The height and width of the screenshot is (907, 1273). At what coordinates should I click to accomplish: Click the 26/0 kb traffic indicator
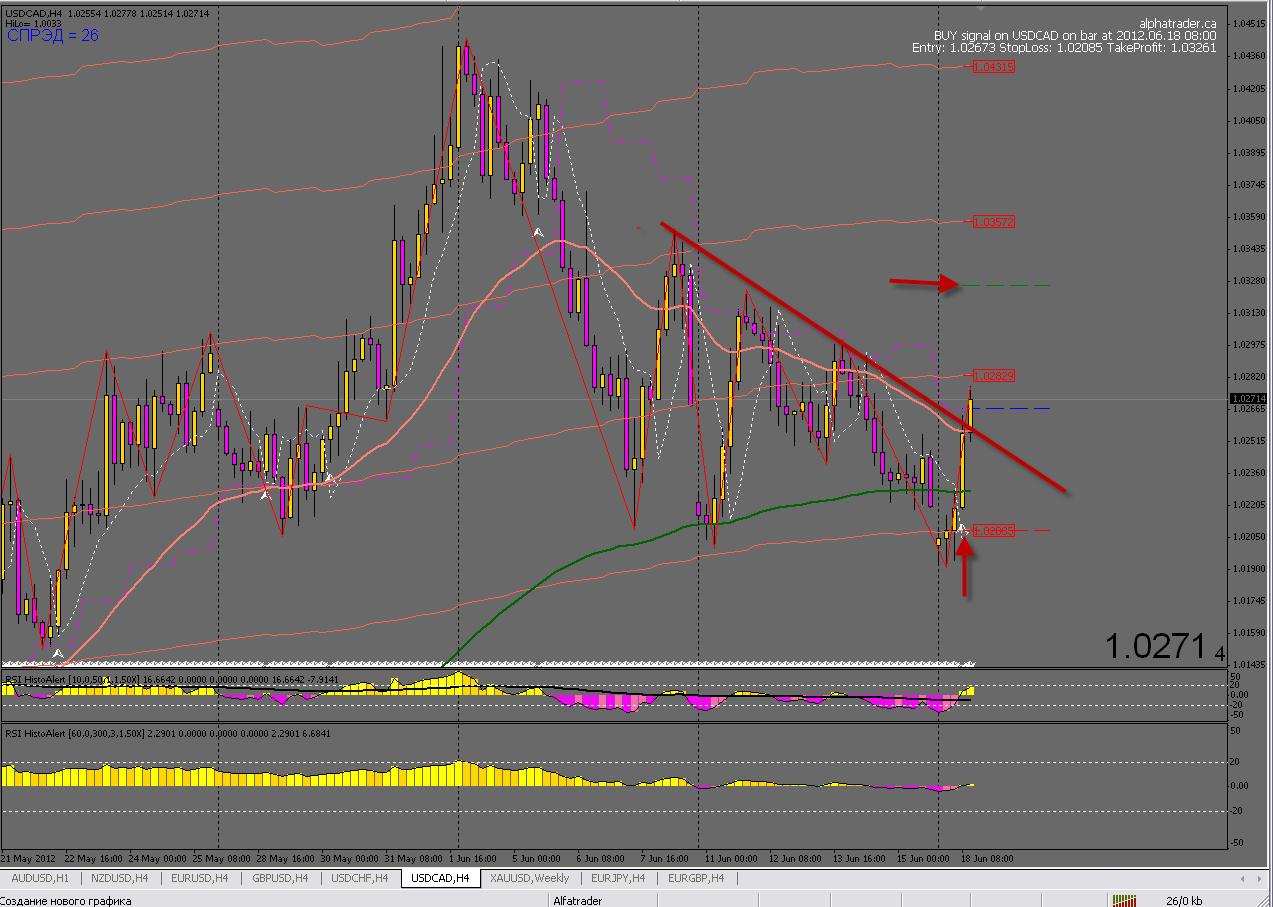coord(1185,899)
